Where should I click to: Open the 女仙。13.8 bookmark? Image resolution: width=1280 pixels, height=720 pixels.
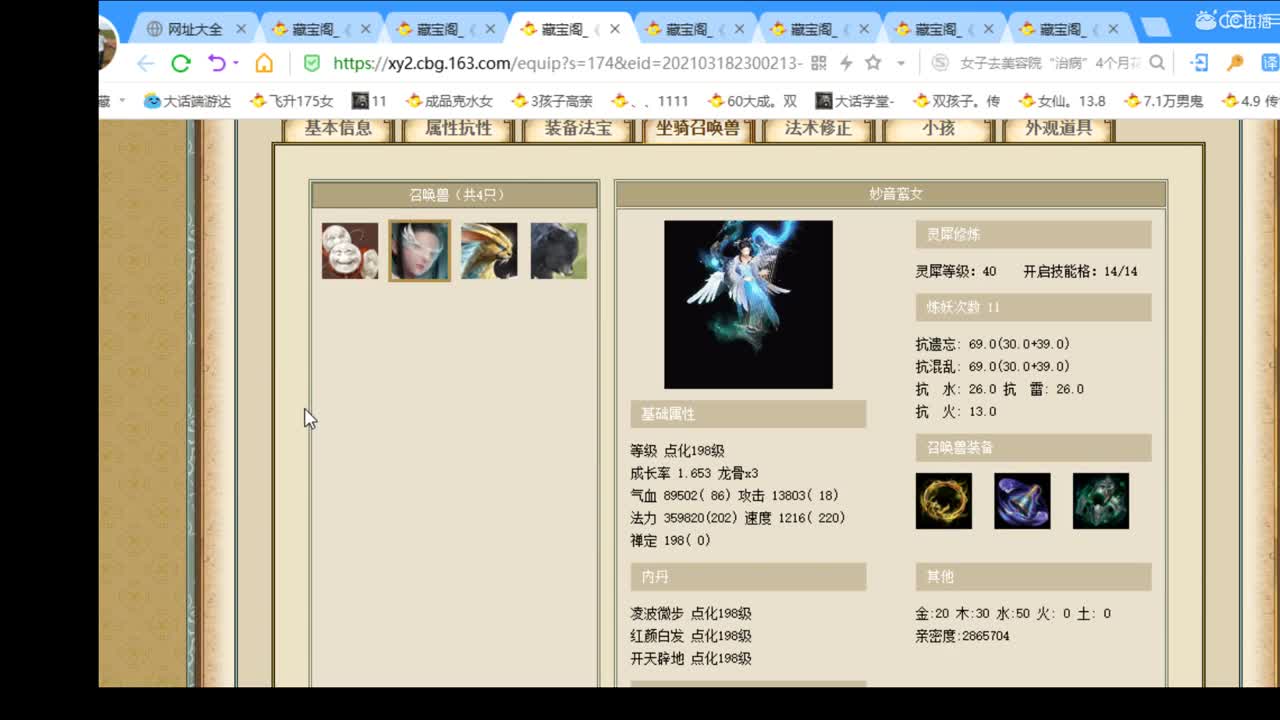click(1062, 101)
